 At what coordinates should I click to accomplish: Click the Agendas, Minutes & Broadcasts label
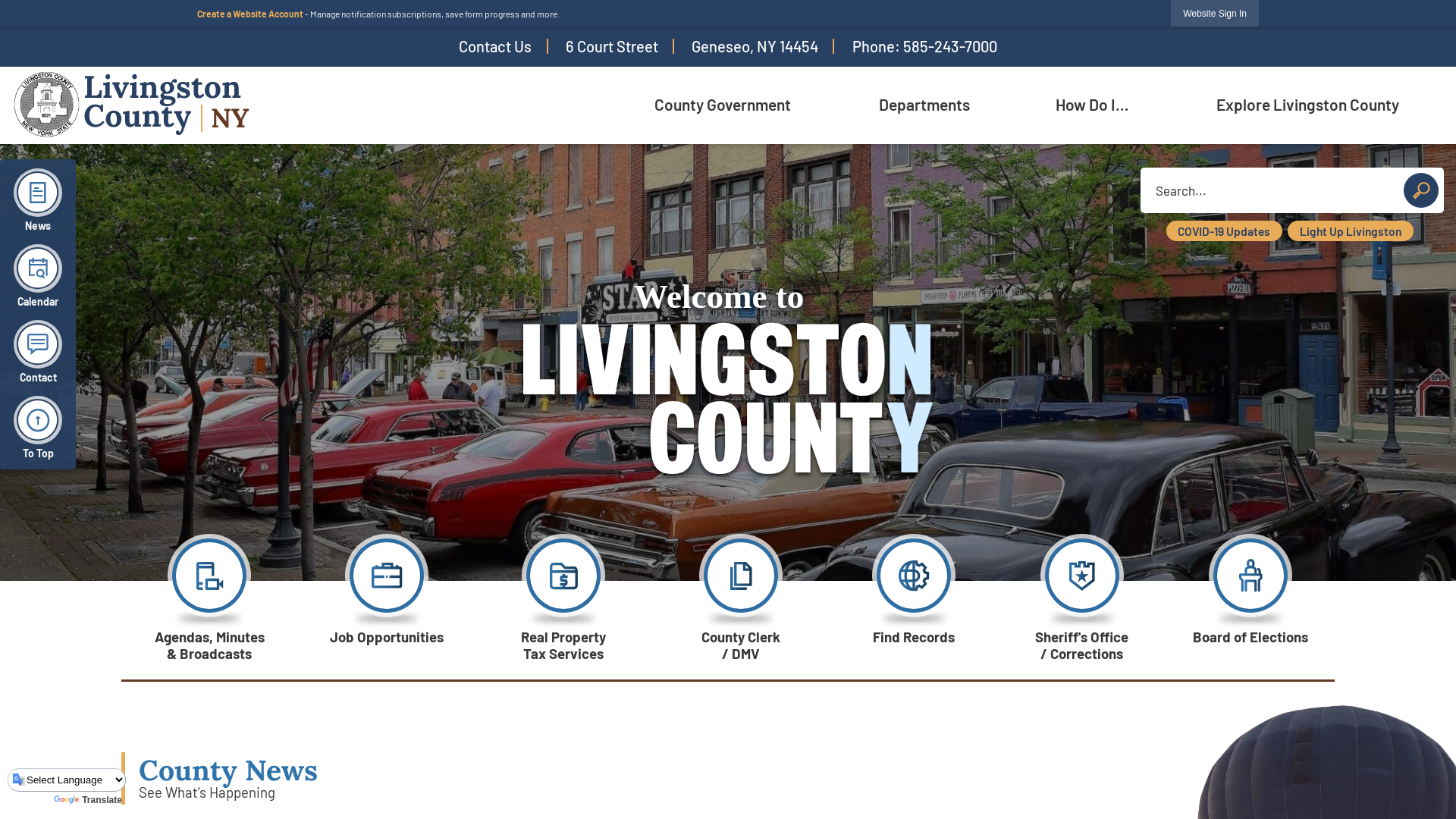tap(209, 645)
